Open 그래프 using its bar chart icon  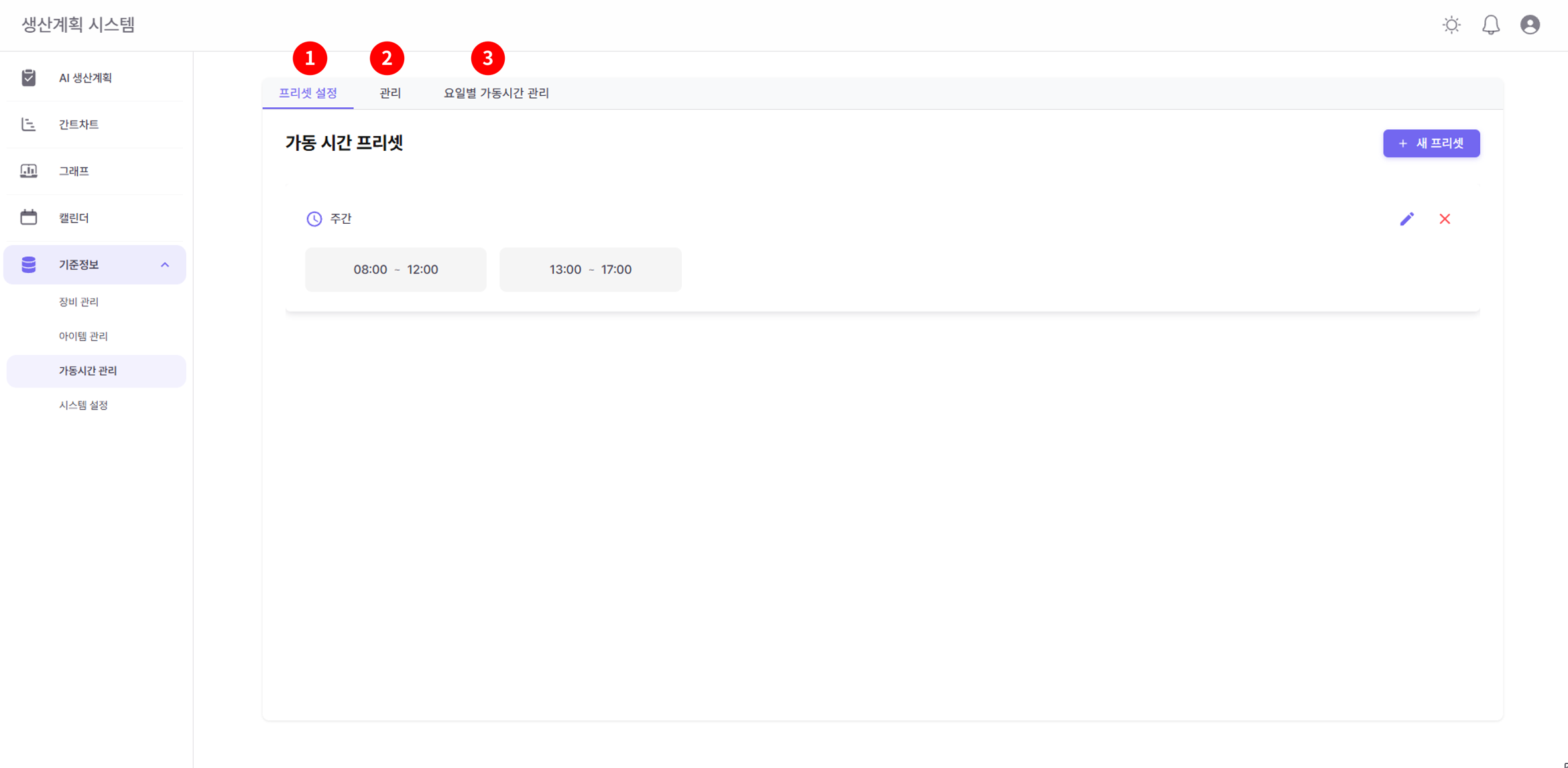(29, 170)
